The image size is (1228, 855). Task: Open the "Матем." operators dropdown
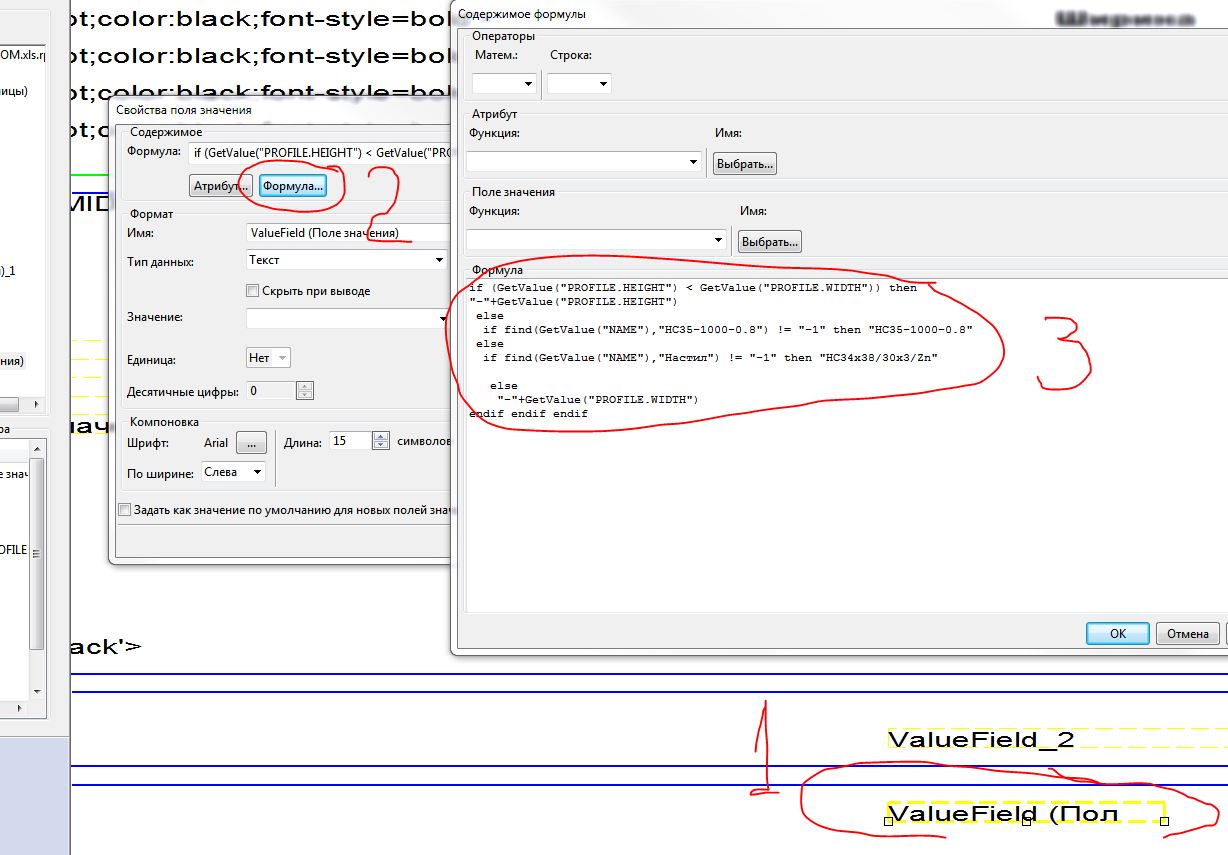(504, 84)
